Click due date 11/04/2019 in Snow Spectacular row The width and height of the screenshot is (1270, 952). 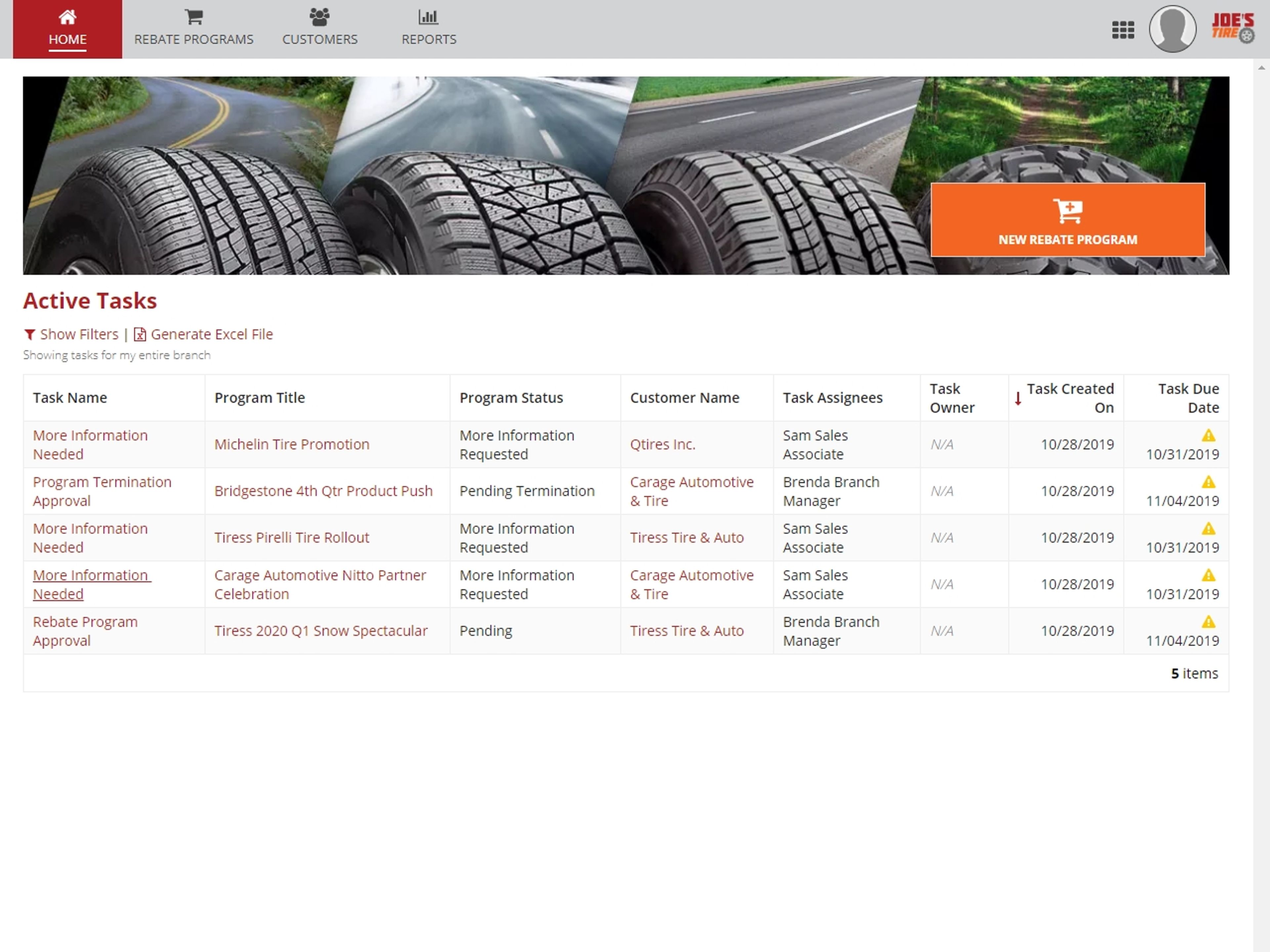[1182, 640]
